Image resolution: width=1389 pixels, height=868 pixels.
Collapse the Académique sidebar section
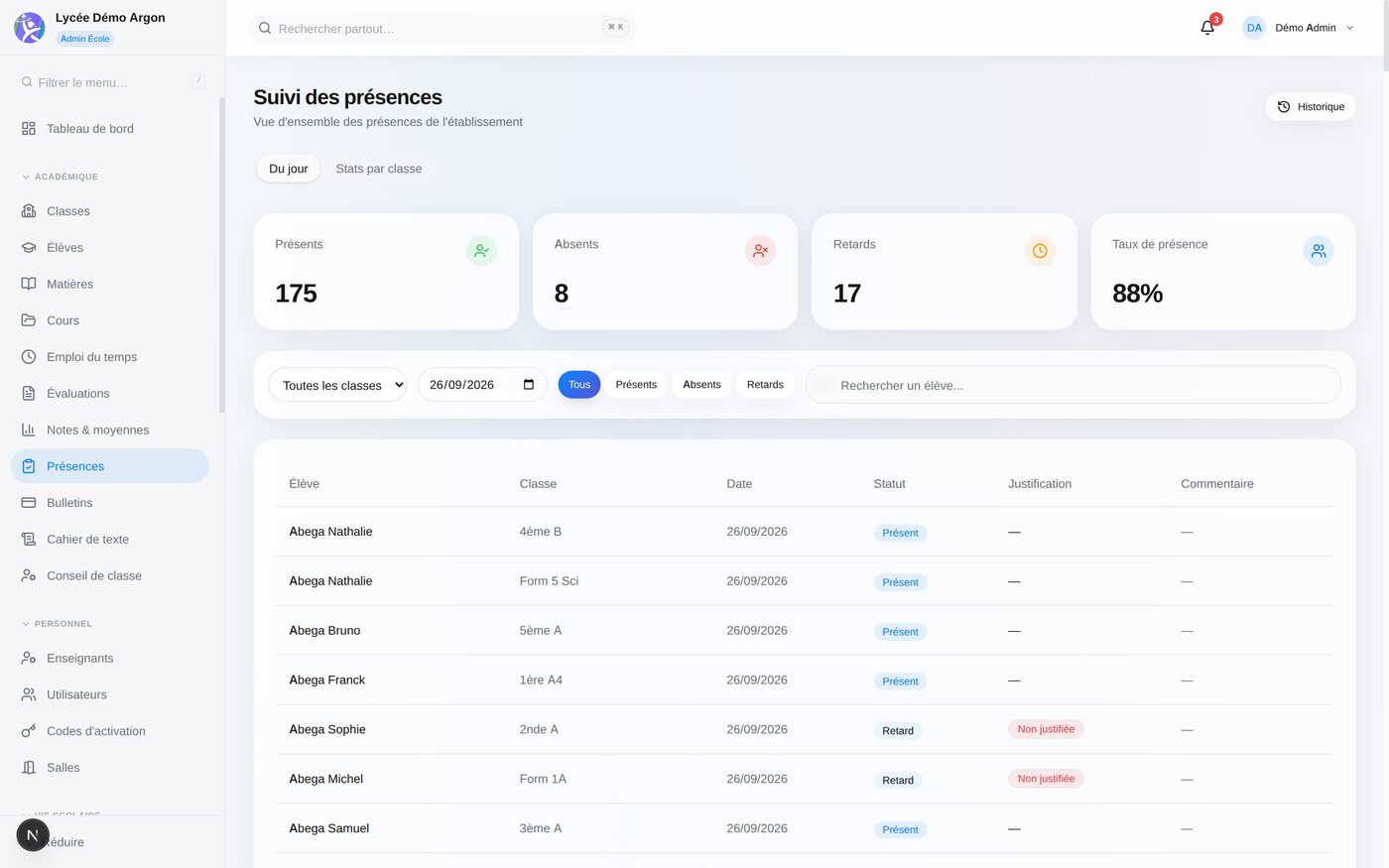pos(61,177)
